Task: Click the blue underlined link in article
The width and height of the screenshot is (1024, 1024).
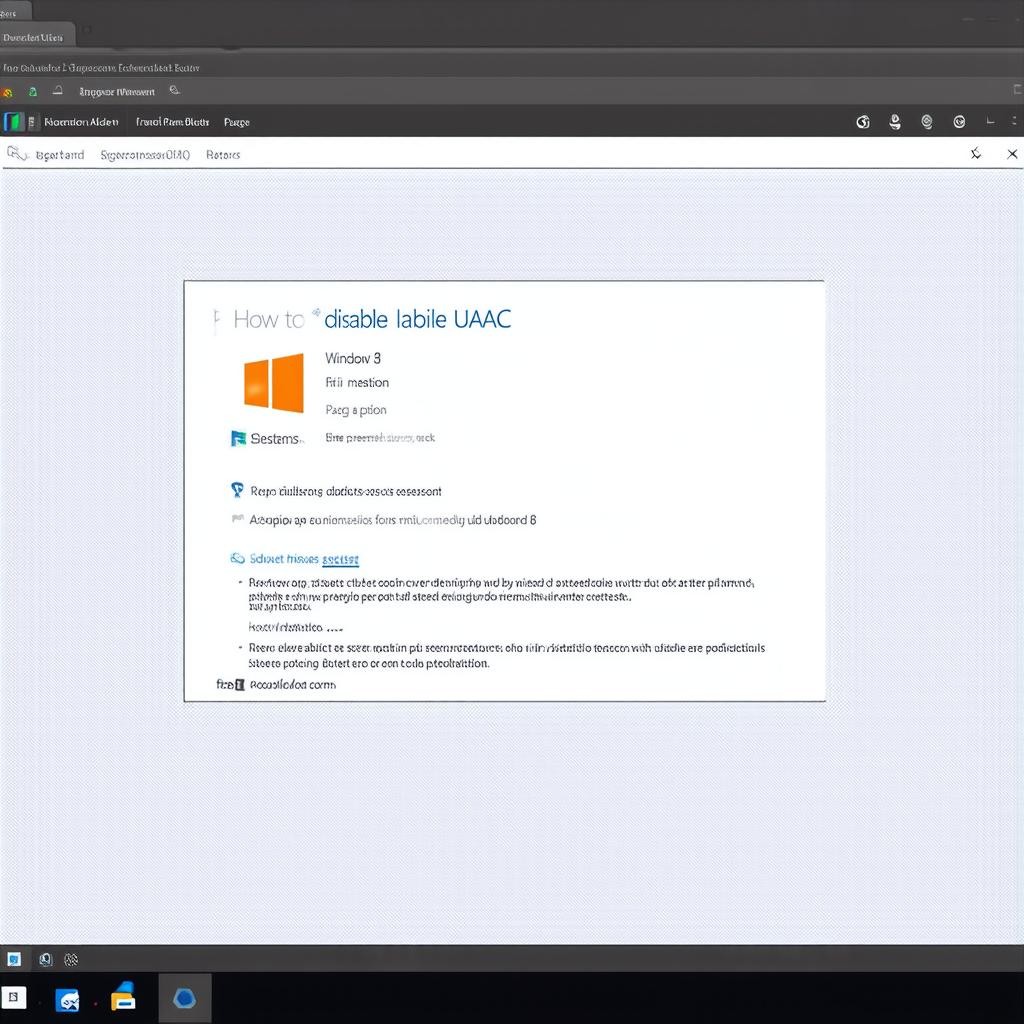Action: pos(340,560)
